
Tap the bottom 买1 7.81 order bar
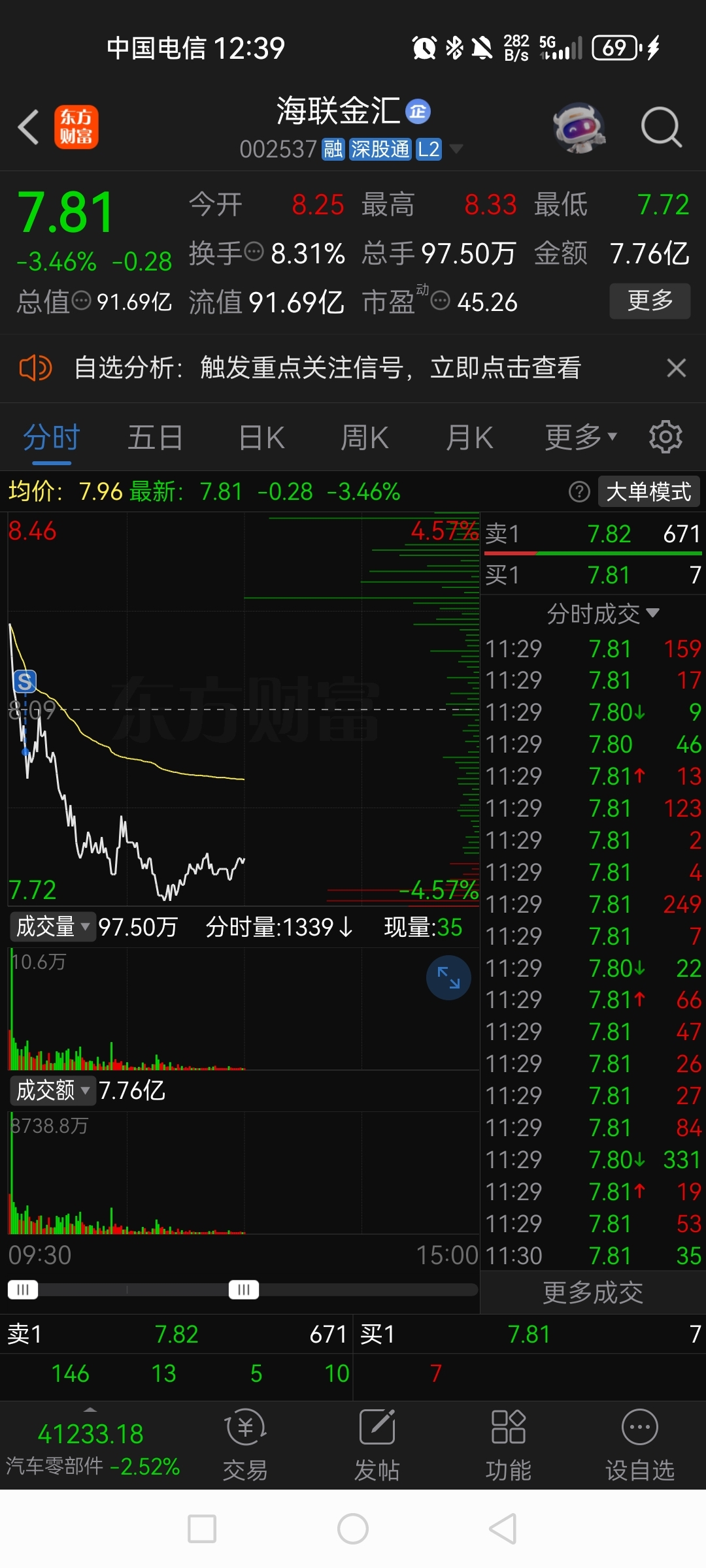[x=530, y=1334]
